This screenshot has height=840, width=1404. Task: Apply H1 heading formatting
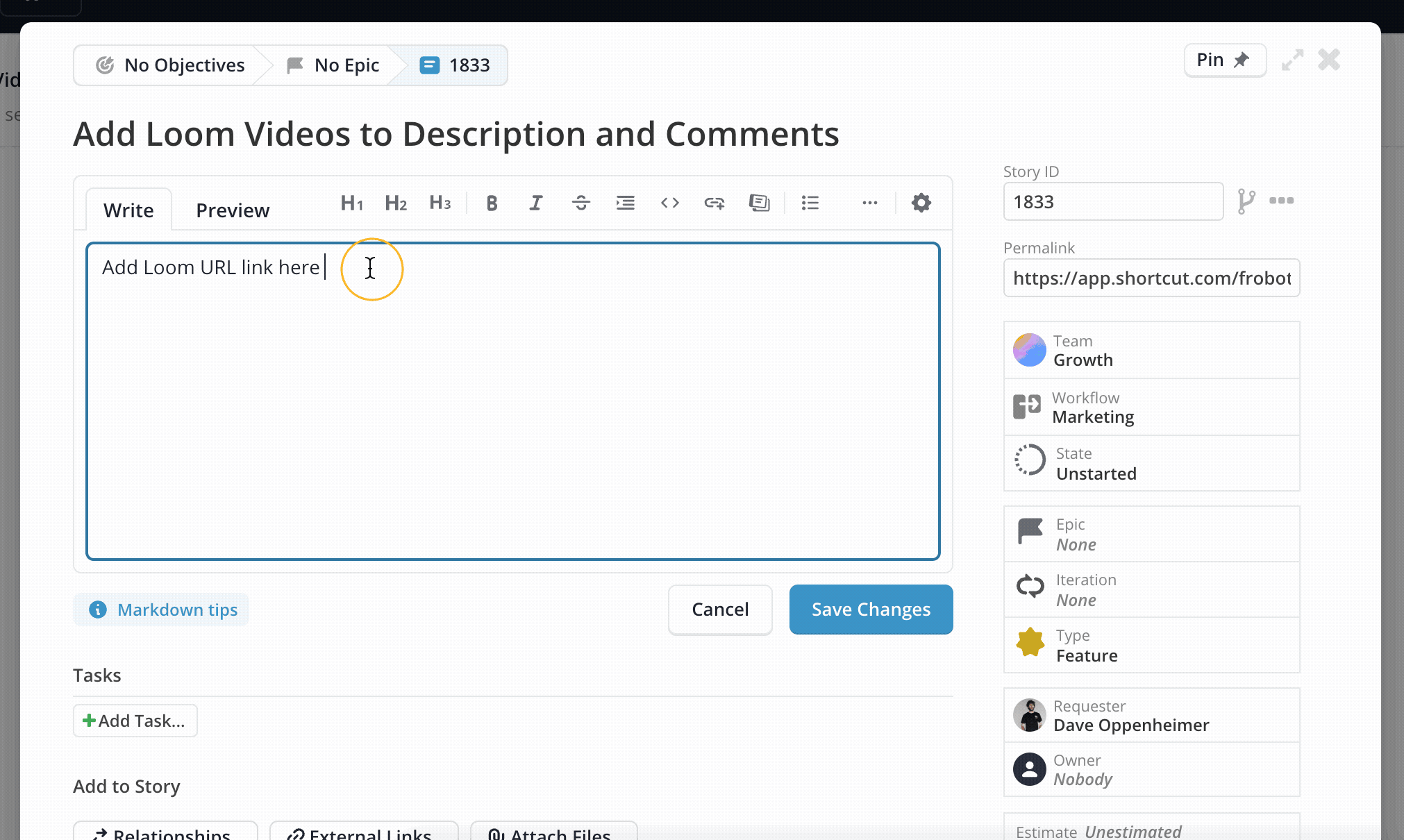point(352,203)
